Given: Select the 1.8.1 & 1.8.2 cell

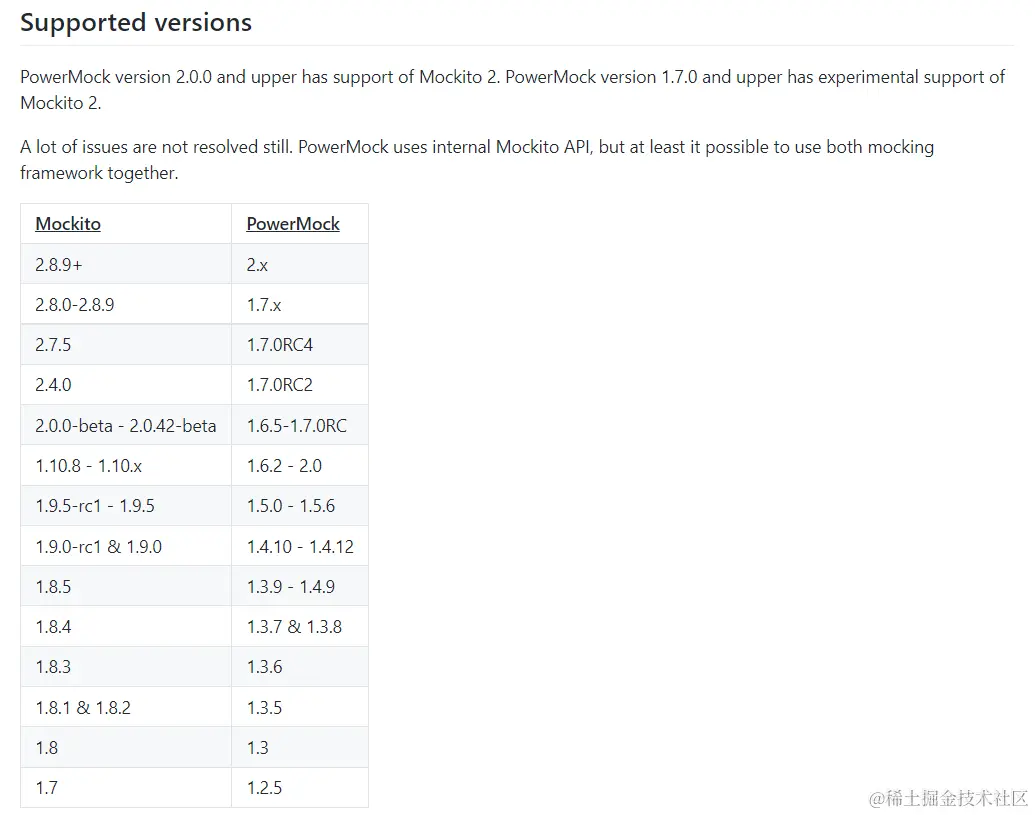Looking at the screenshot, I should pos(83,708).
